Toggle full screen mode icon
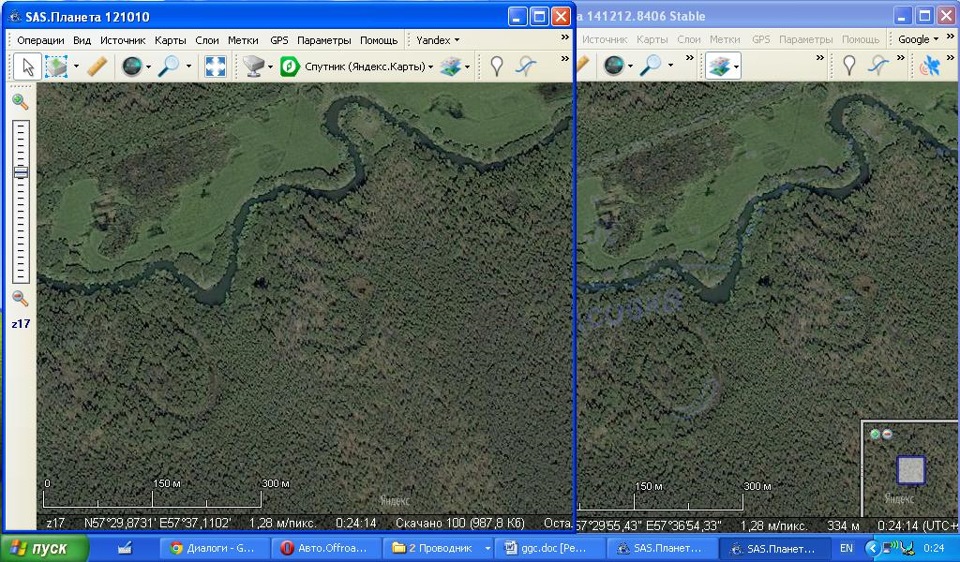 tap(216, 66)
